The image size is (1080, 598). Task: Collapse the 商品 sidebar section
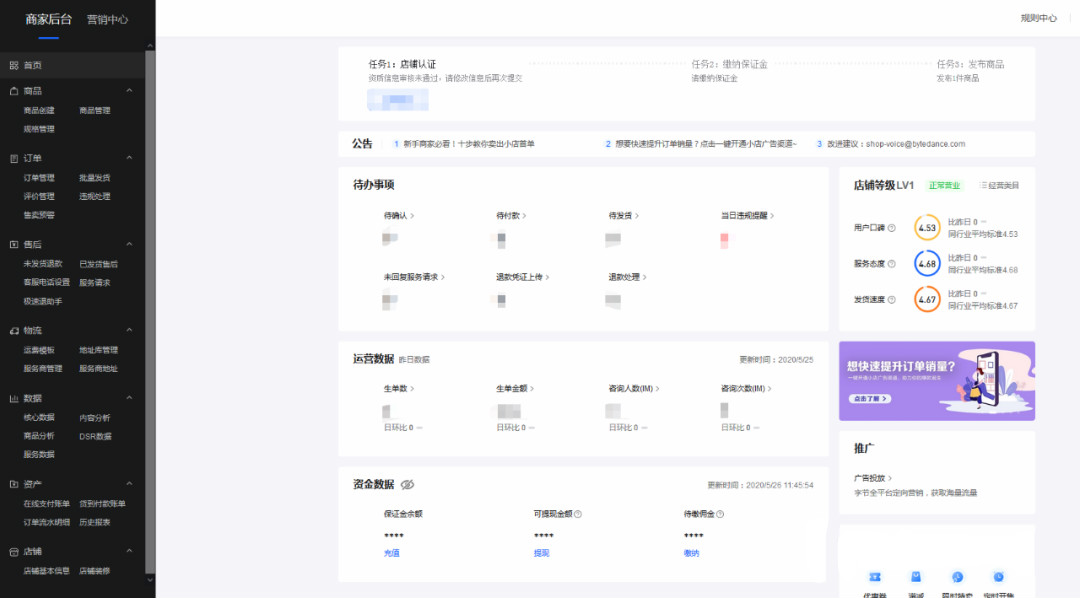[x=129, y=91]
